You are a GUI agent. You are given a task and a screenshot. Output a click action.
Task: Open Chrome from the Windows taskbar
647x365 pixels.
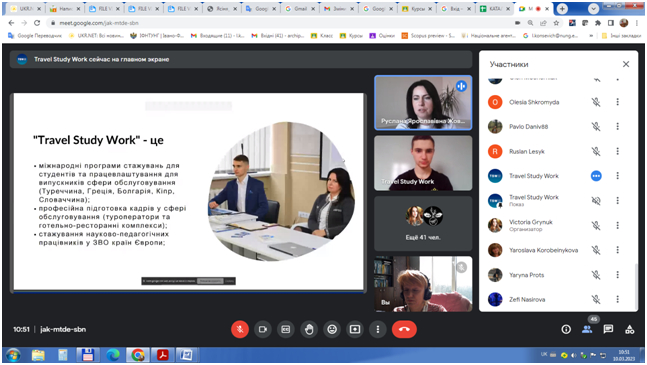pyautogui.click(x=138, y=355)
